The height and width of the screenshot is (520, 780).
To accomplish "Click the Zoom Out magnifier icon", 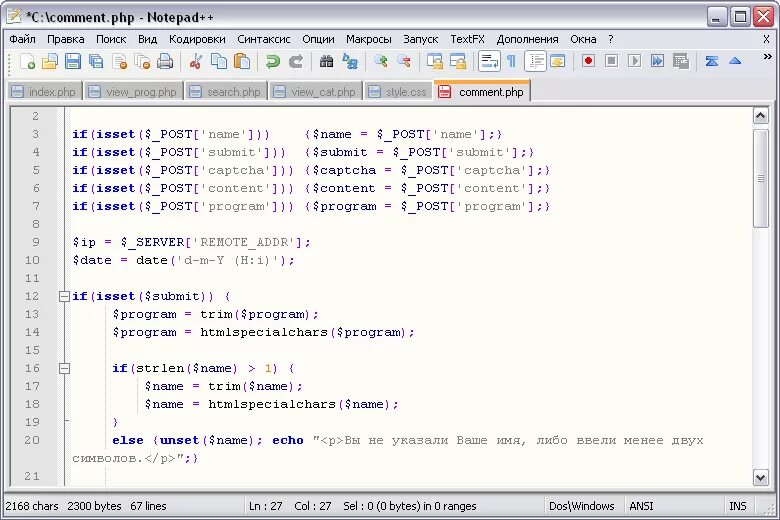I will [404, 61].
